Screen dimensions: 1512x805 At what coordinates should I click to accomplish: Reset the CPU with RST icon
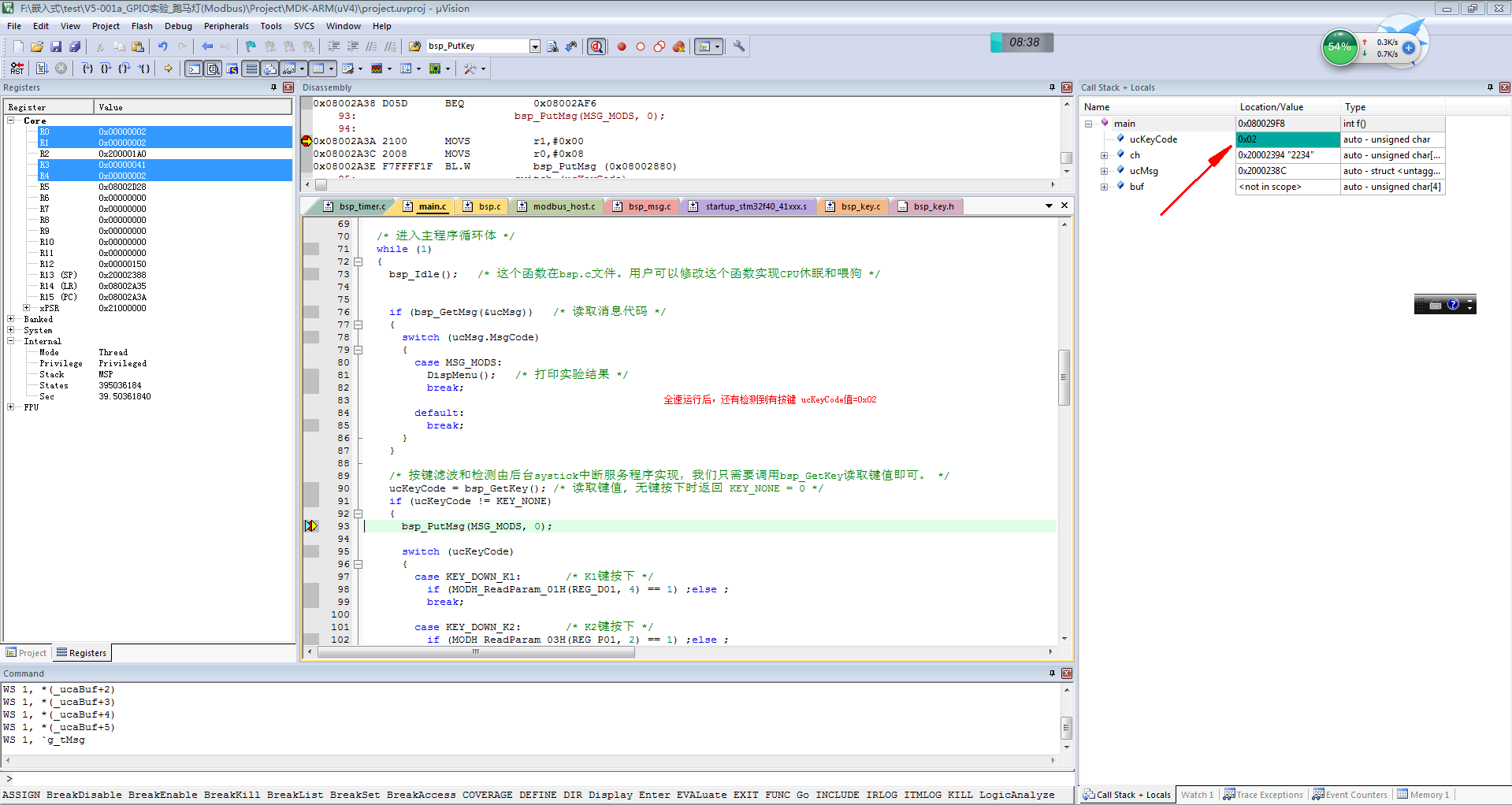click(x=17, y=69)
